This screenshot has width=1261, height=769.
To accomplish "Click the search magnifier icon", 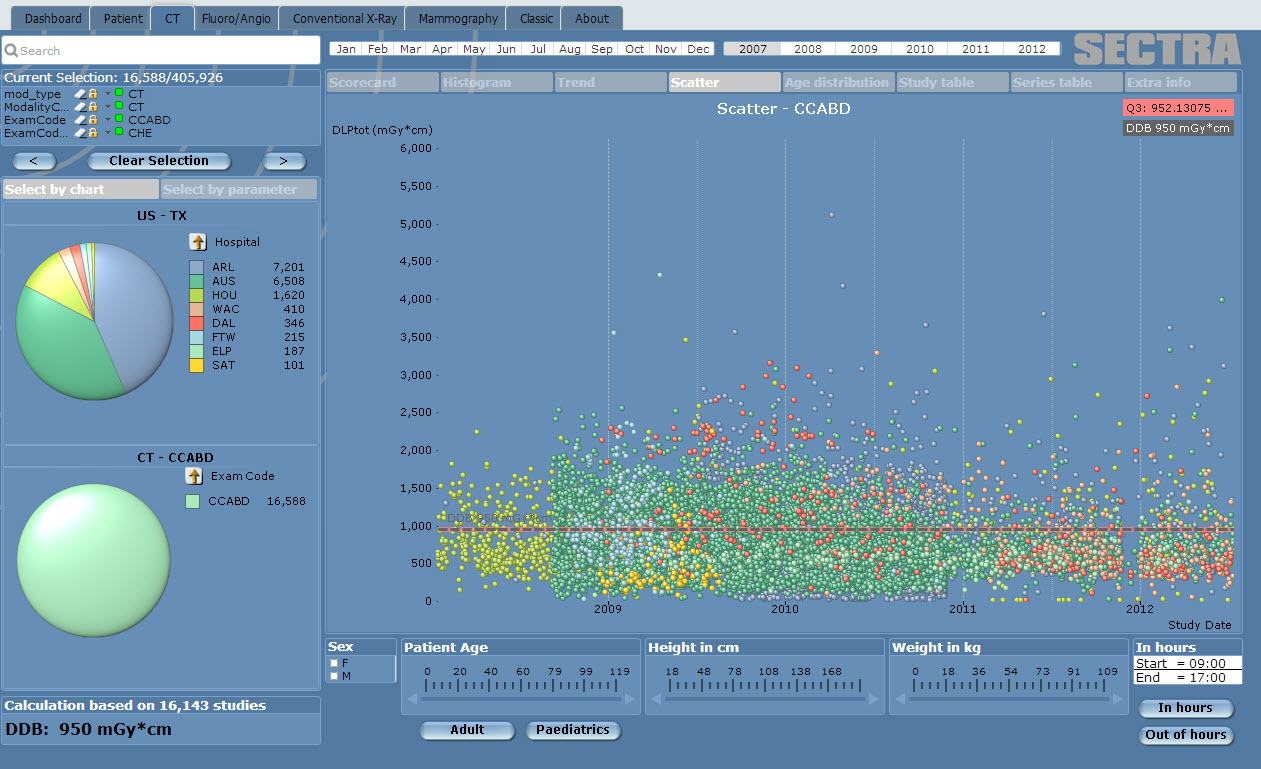I will [12, 51].
